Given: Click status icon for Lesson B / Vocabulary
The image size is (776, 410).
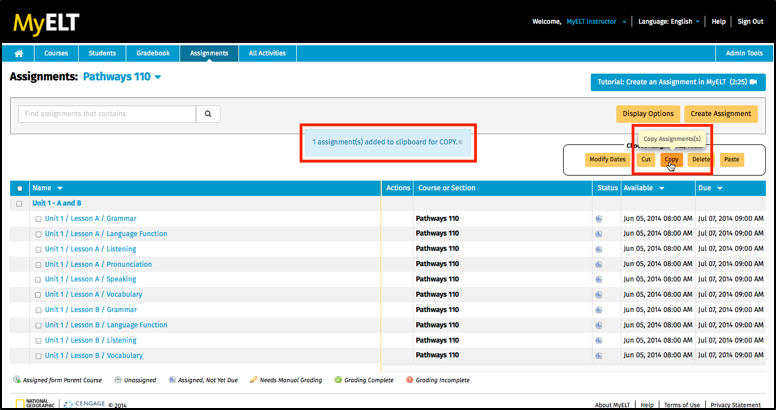Looking at the screenshot, I should [599, 356].
